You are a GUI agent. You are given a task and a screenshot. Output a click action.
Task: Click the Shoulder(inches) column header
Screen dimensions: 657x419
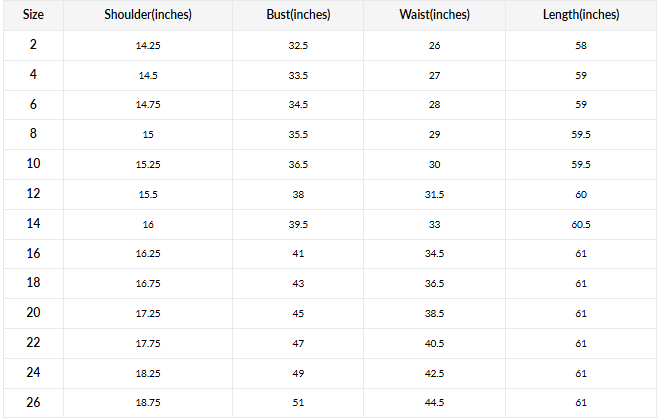(148, 15)
